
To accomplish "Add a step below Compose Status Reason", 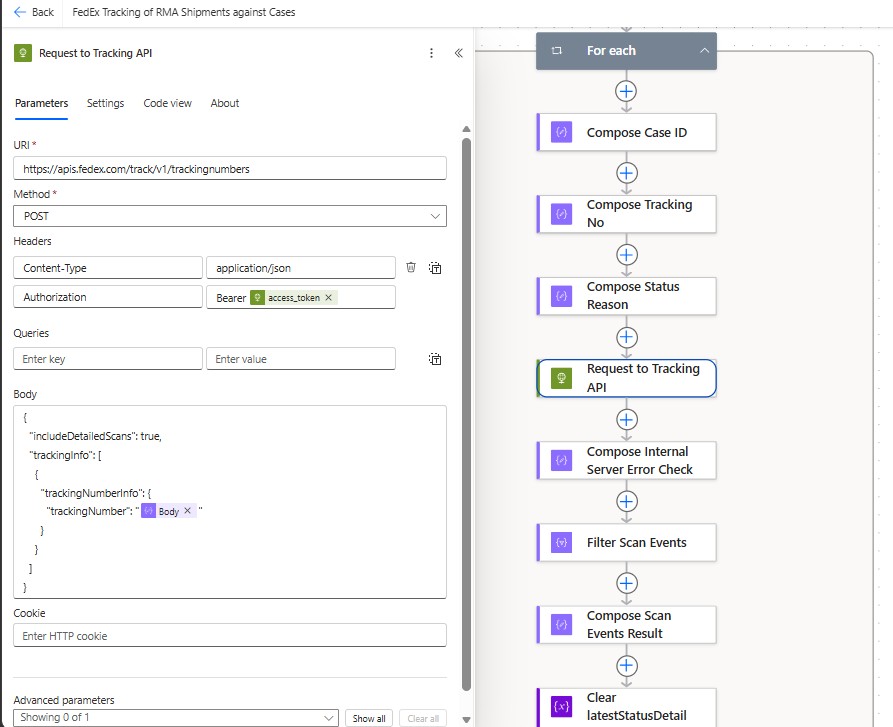I will click(x=626, y=337).
